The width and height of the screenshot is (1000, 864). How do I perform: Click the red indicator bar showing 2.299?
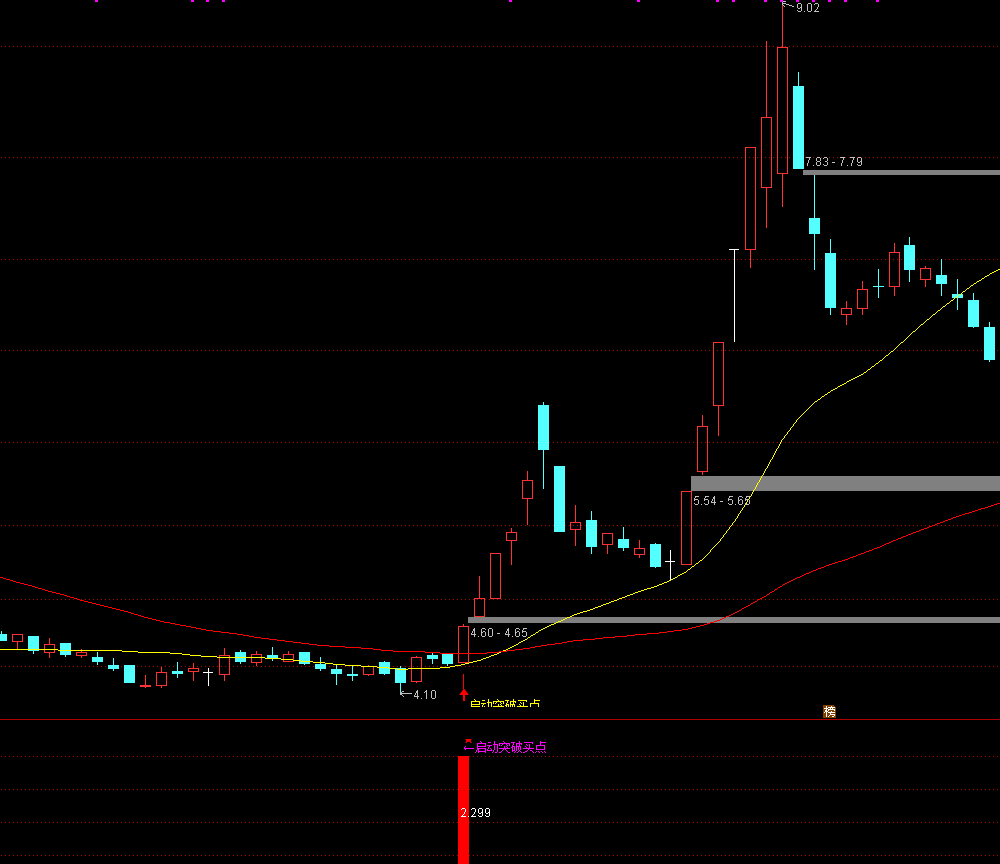click(x=463, y=810)
